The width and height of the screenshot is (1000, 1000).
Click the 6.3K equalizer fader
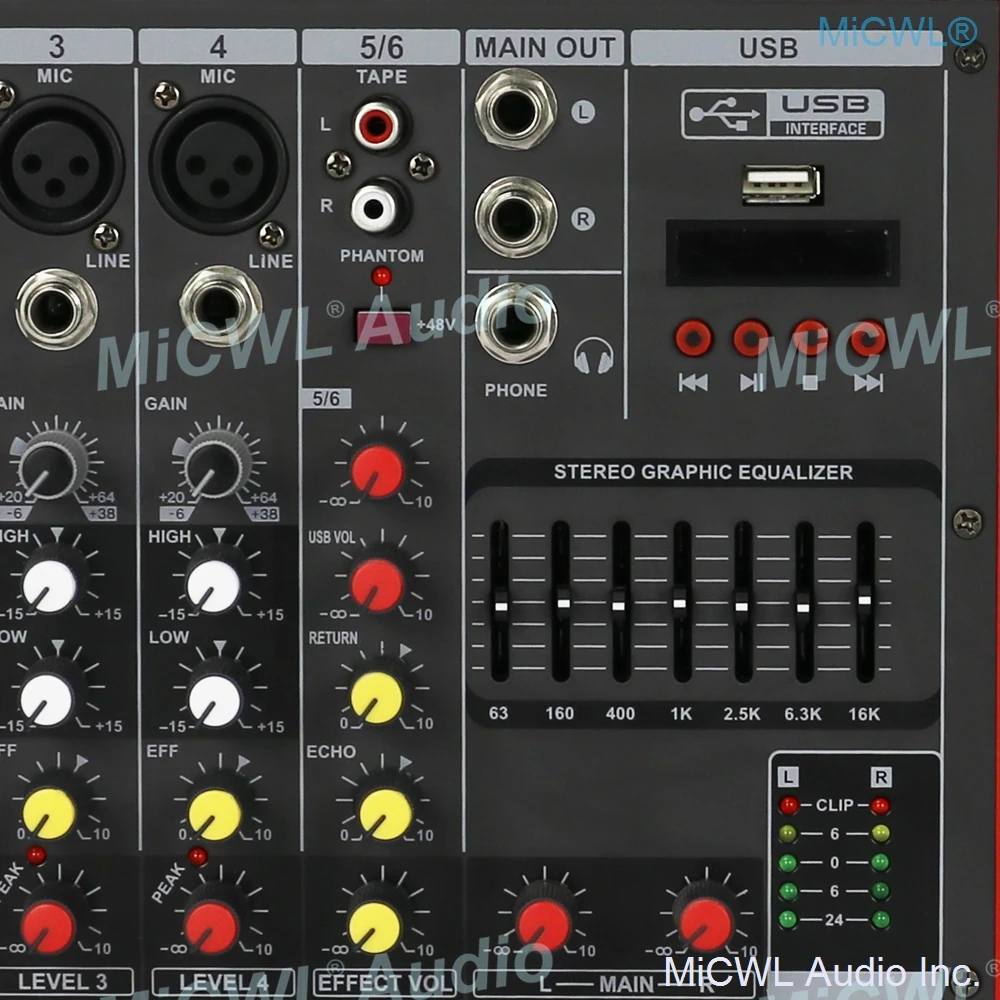pos(804,607)
